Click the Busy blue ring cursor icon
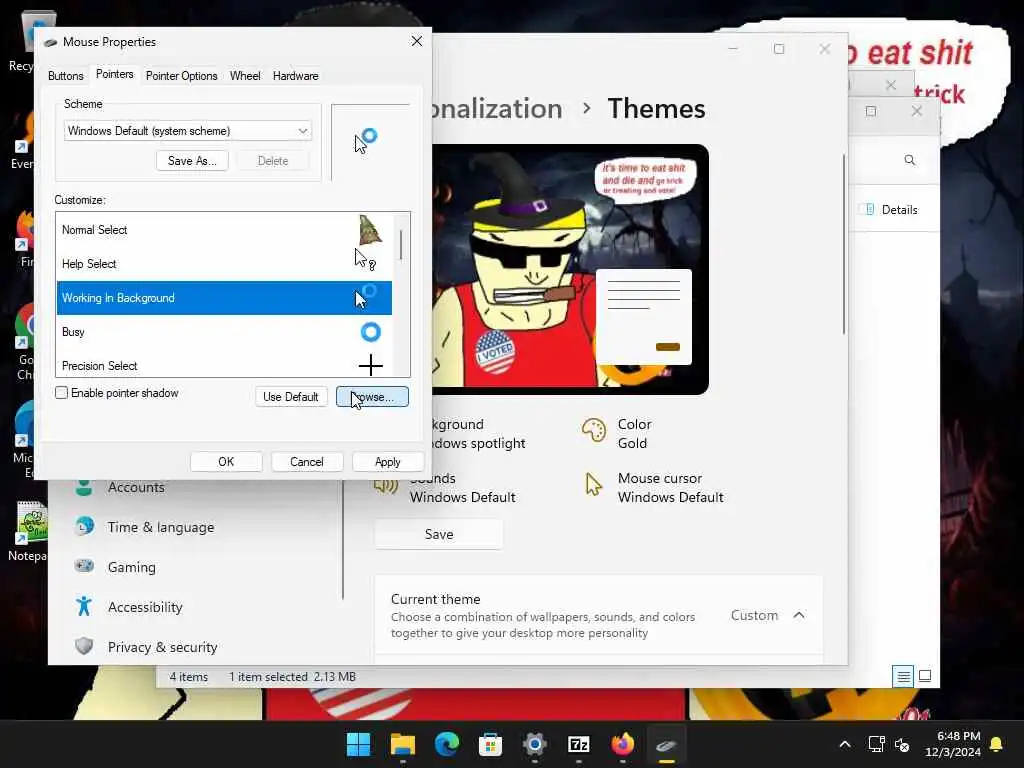The width and height of the screenshot is (1024, 768). coord(370,332)
